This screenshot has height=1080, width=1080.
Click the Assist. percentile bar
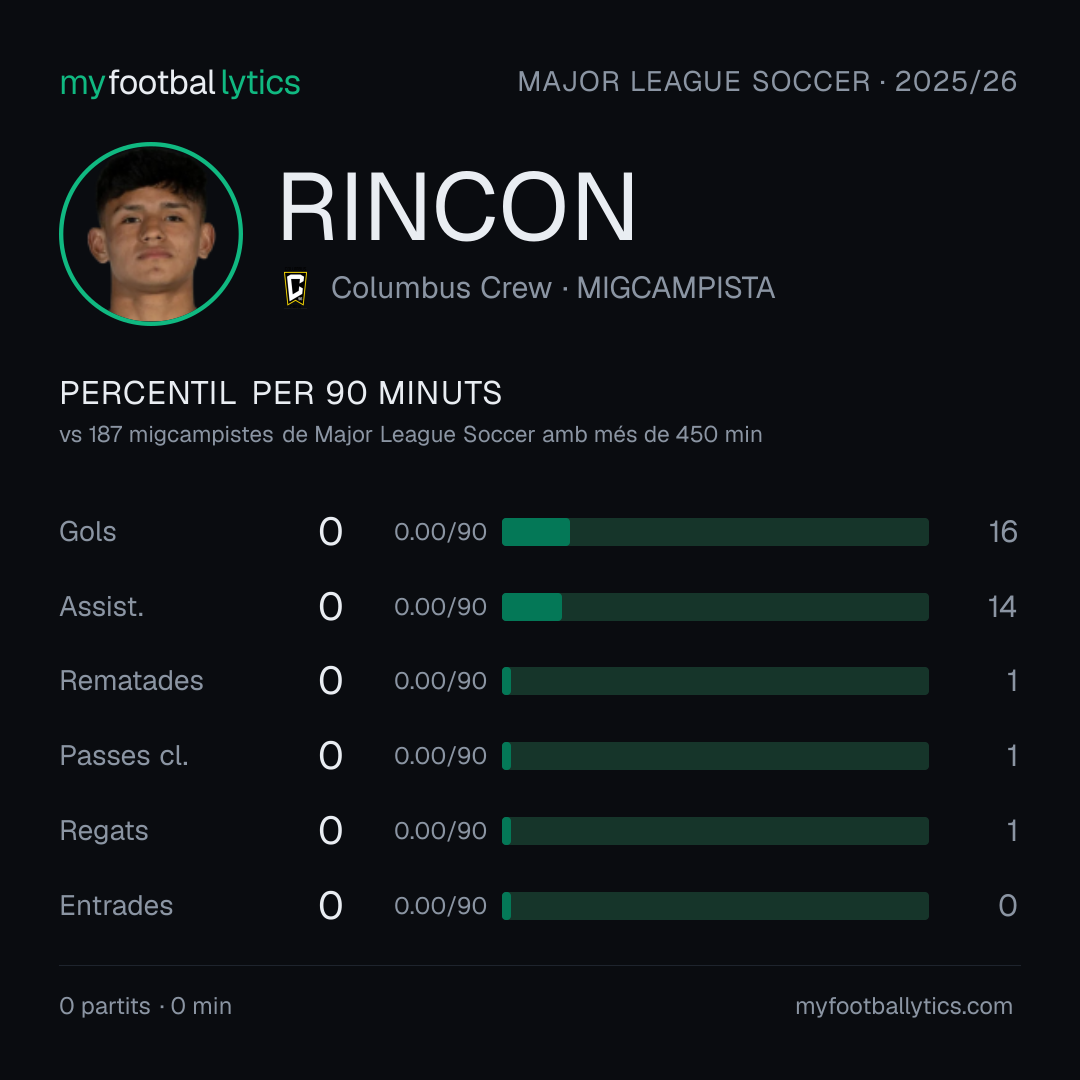point(715,607)
